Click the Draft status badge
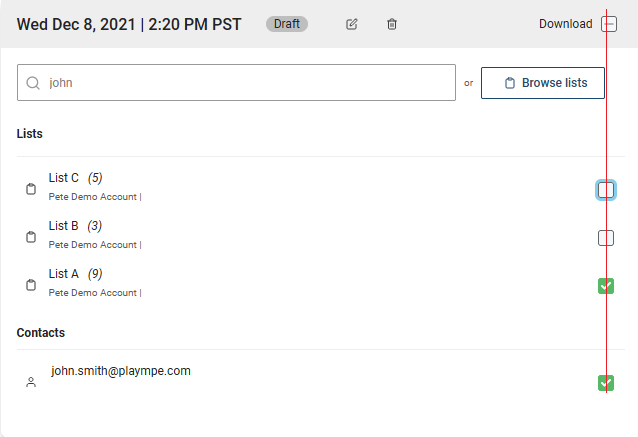638x437 pixels. click(x=287, y=24)
